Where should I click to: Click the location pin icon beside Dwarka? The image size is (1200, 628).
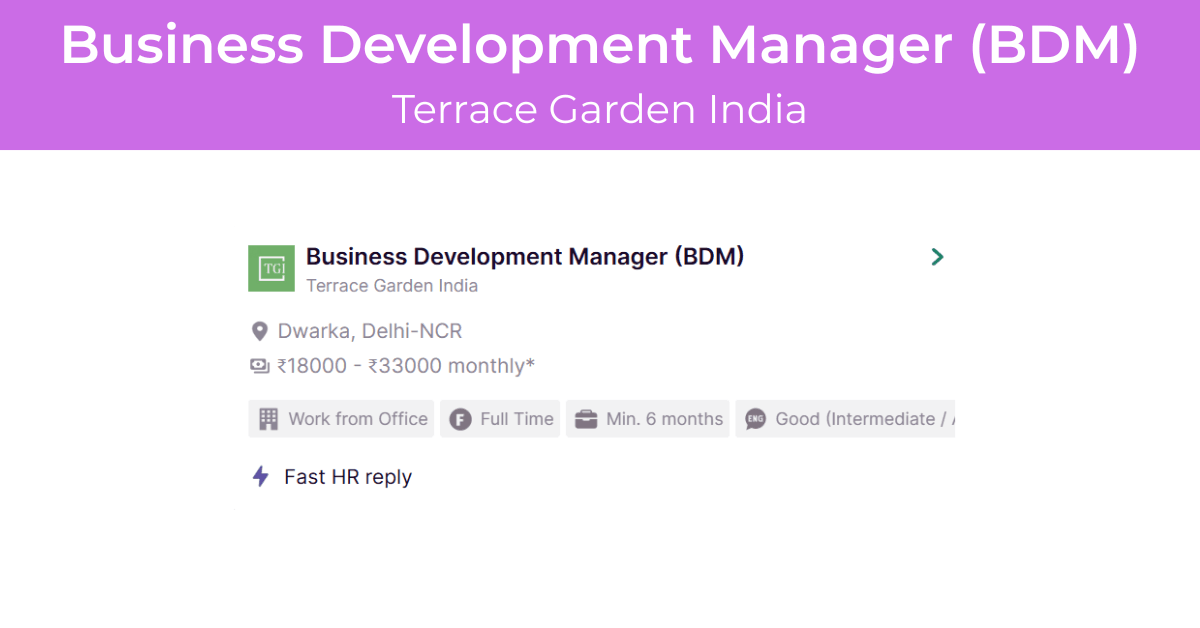259,331
